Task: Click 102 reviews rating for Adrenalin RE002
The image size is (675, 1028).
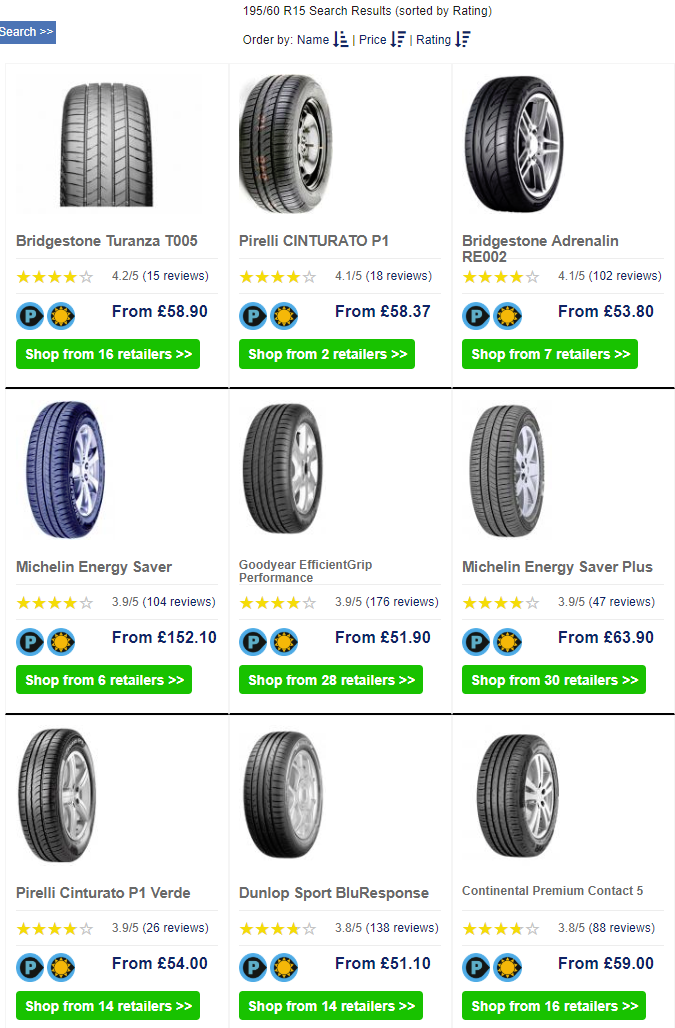Action: 609,276
